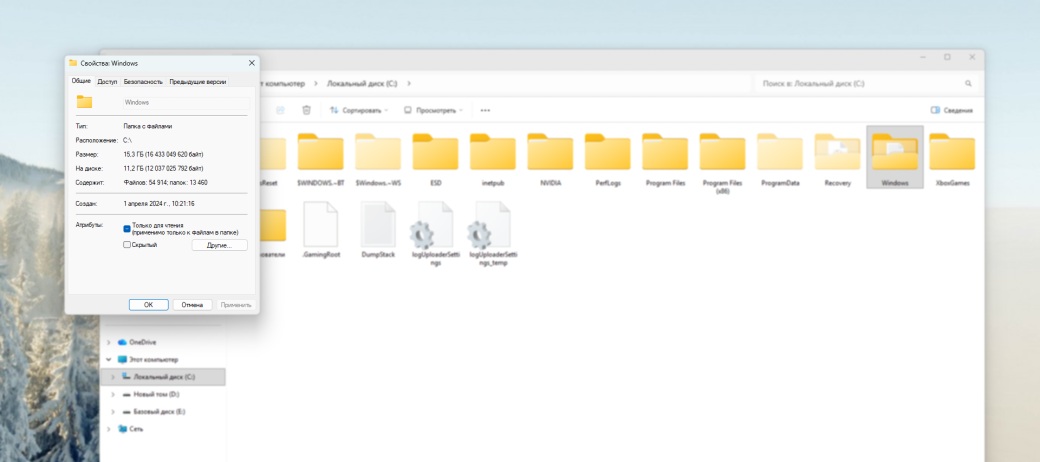Open the Просмотреть view dropdown

(436, 110)
